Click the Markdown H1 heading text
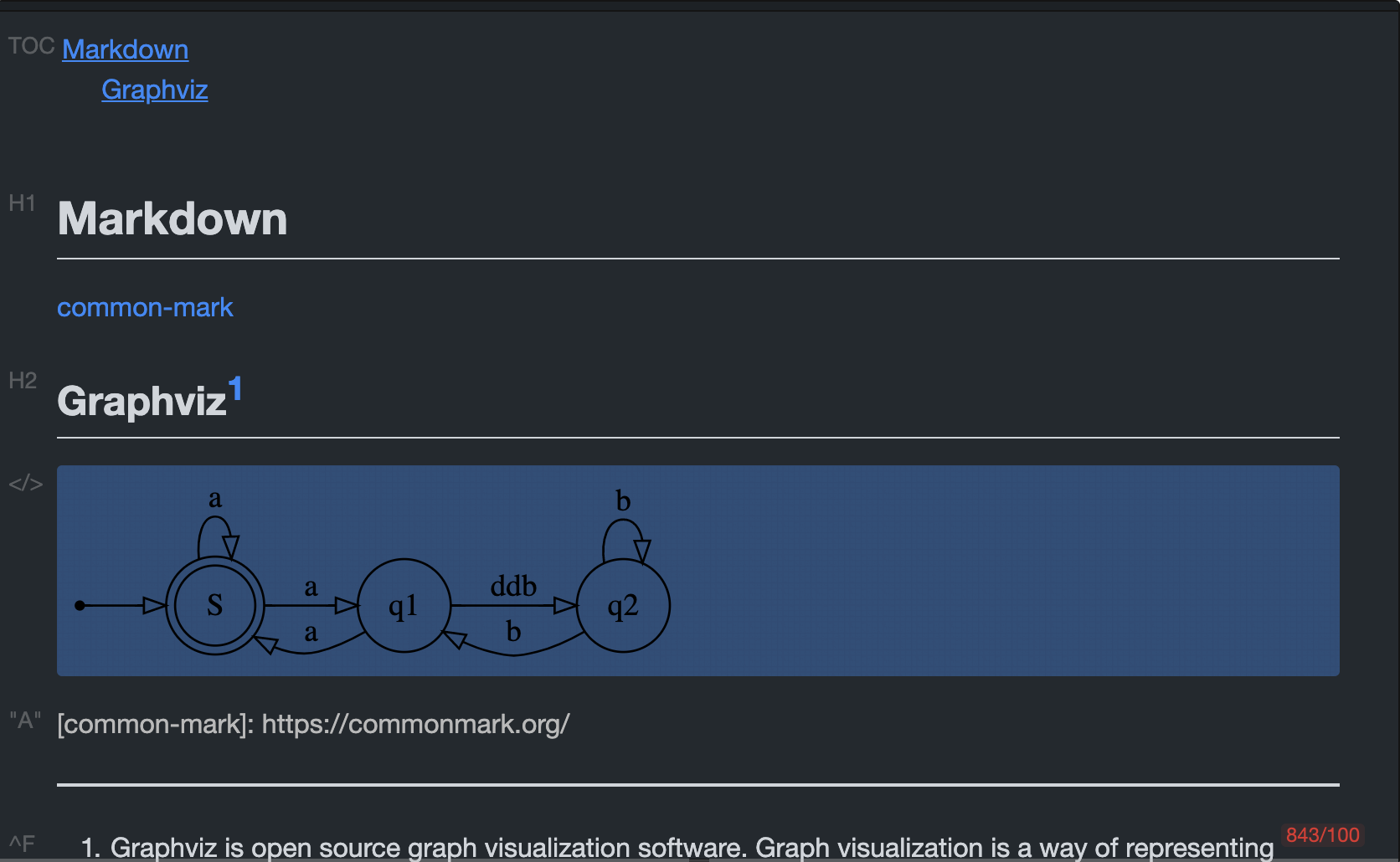The image size is (1400, 862). pyautogui.click(x=172, y=219)
